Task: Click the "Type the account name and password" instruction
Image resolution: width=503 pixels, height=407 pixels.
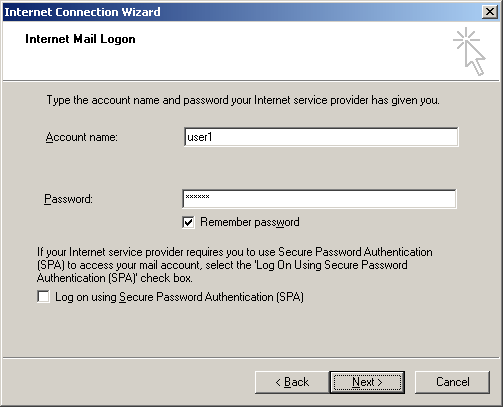Action: click(243, 100)
